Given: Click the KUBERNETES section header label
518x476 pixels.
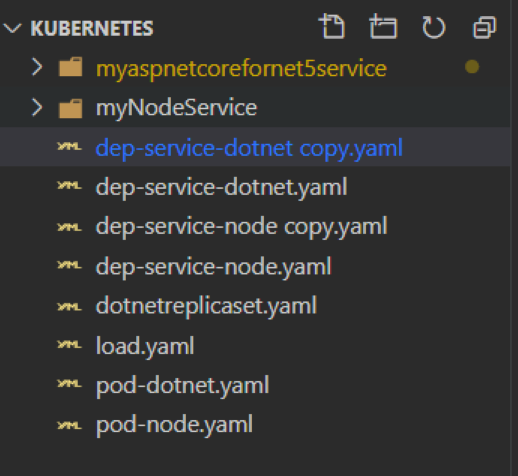Looking at the screenshot, I should click(x=92, y=28).
